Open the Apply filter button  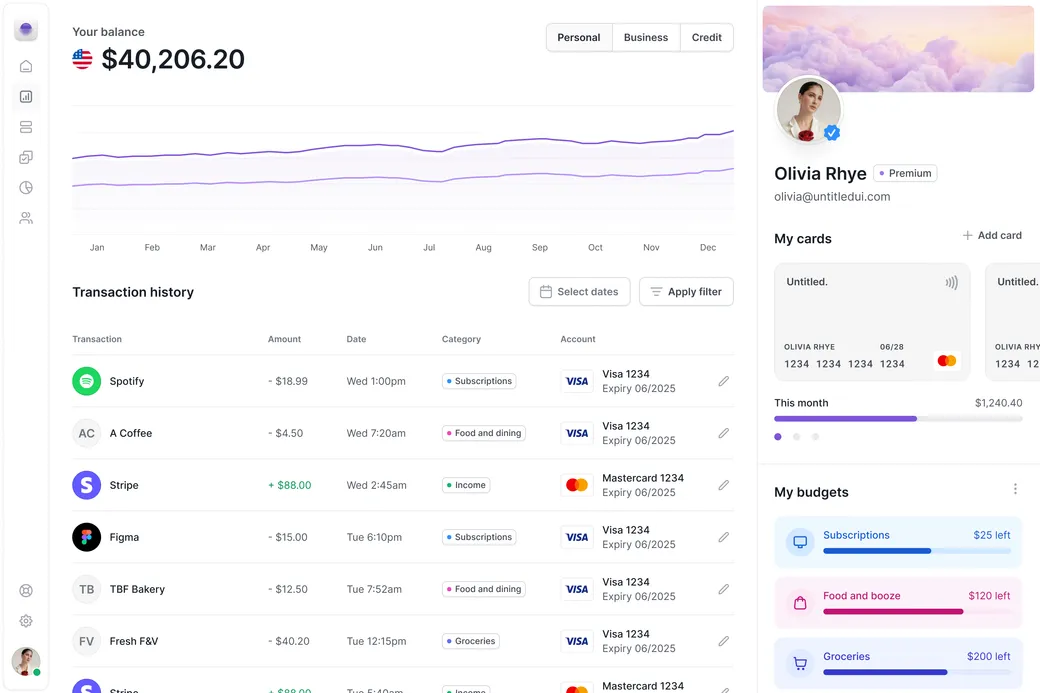[x=686, y=292]
